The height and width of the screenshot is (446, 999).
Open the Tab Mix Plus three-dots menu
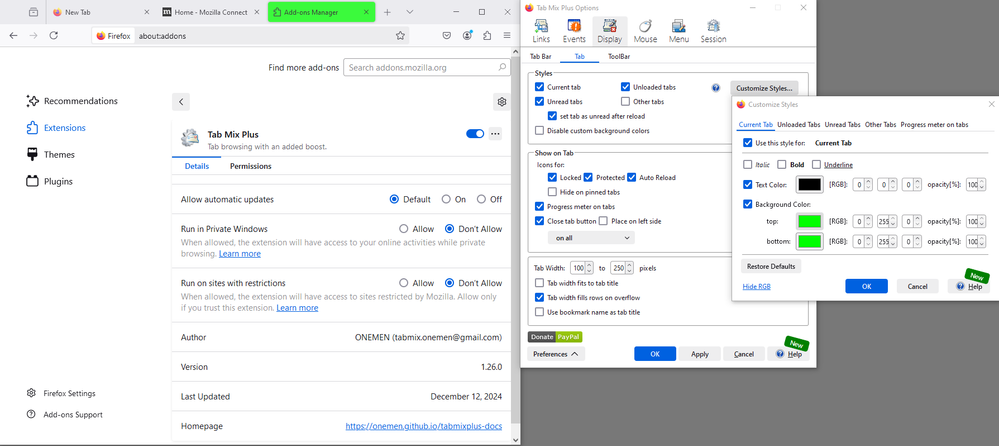point(495,134)
